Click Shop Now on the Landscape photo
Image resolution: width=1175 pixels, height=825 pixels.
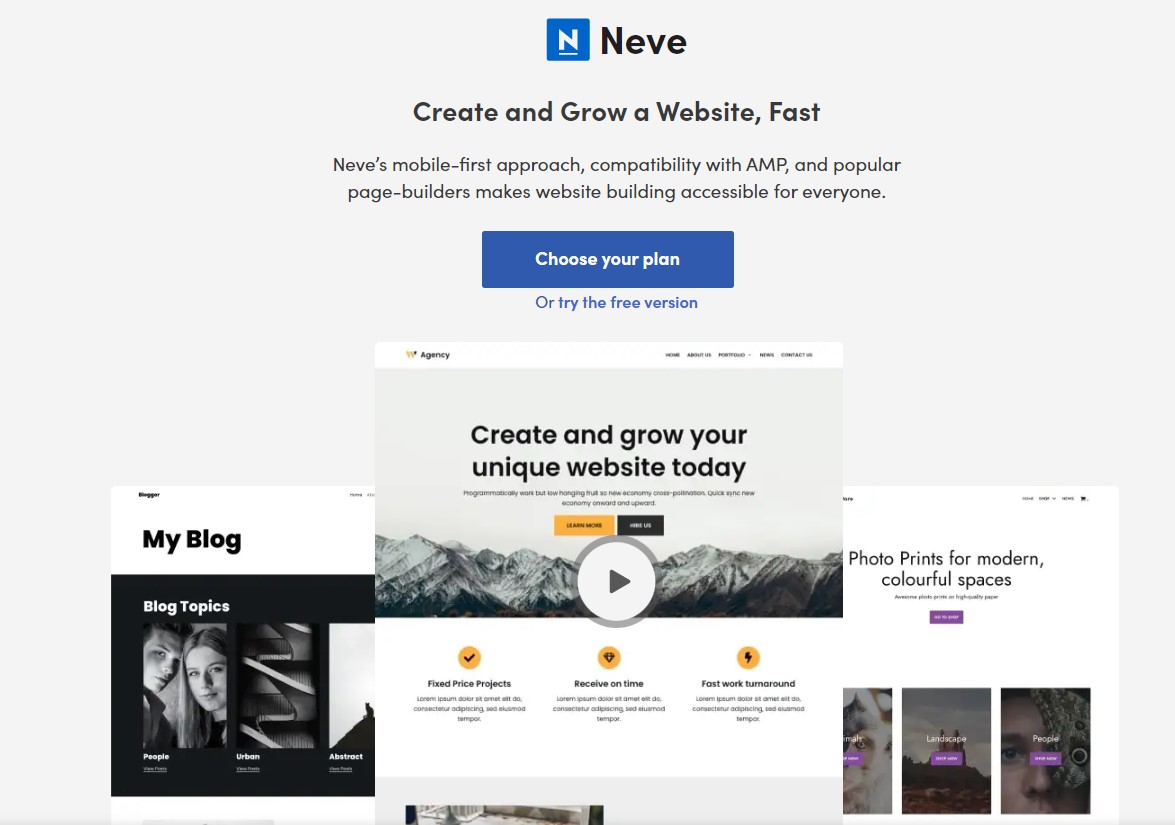point(946,758)
